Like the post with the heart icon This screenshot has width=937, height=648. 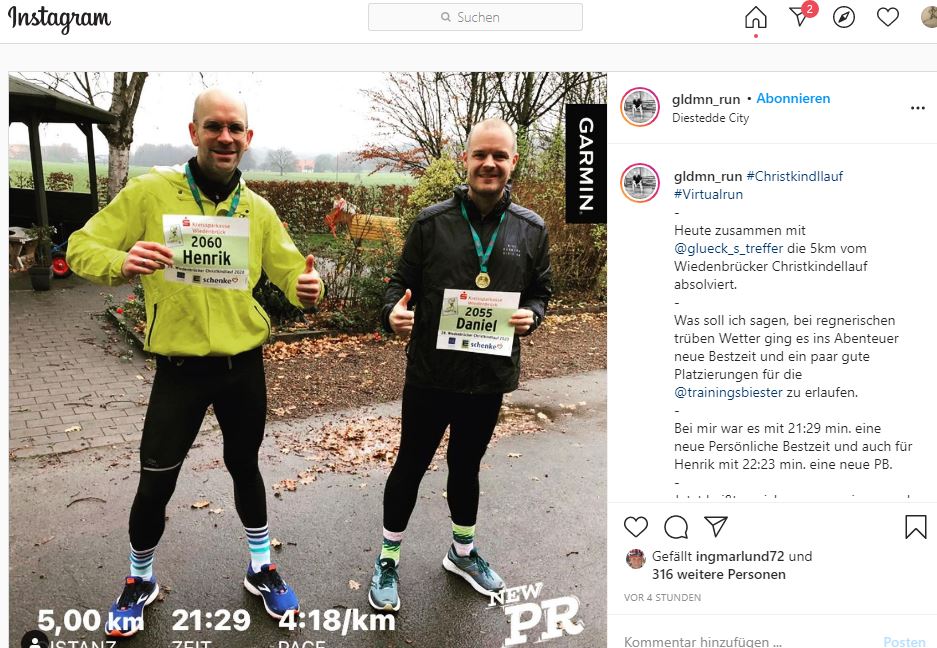click(636, 527)
